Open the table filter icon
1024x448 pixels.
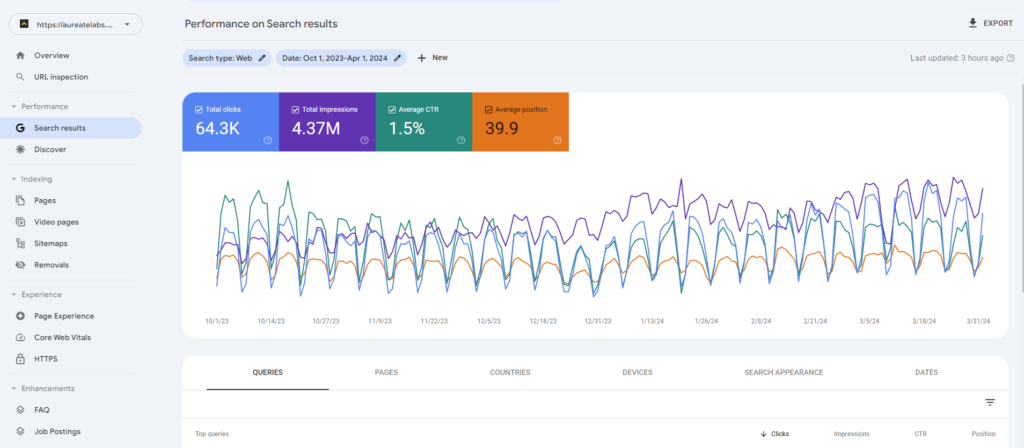[x=990, y=402]
